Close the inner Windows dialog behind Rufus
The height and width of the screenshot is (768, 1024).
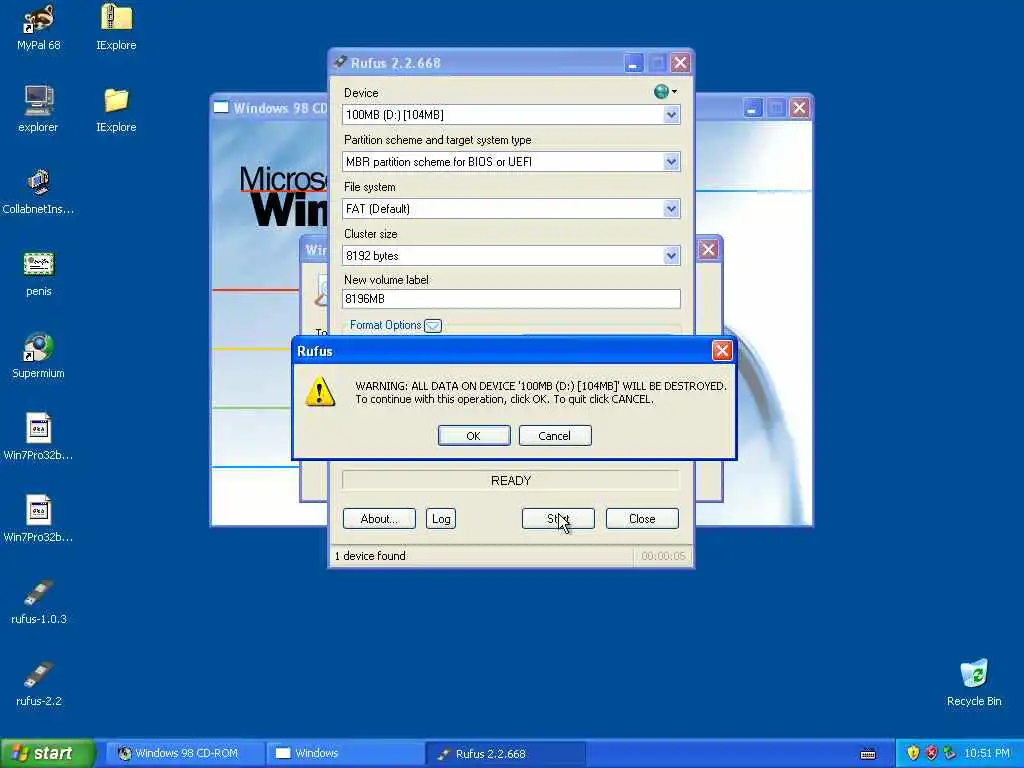(709, 249)
